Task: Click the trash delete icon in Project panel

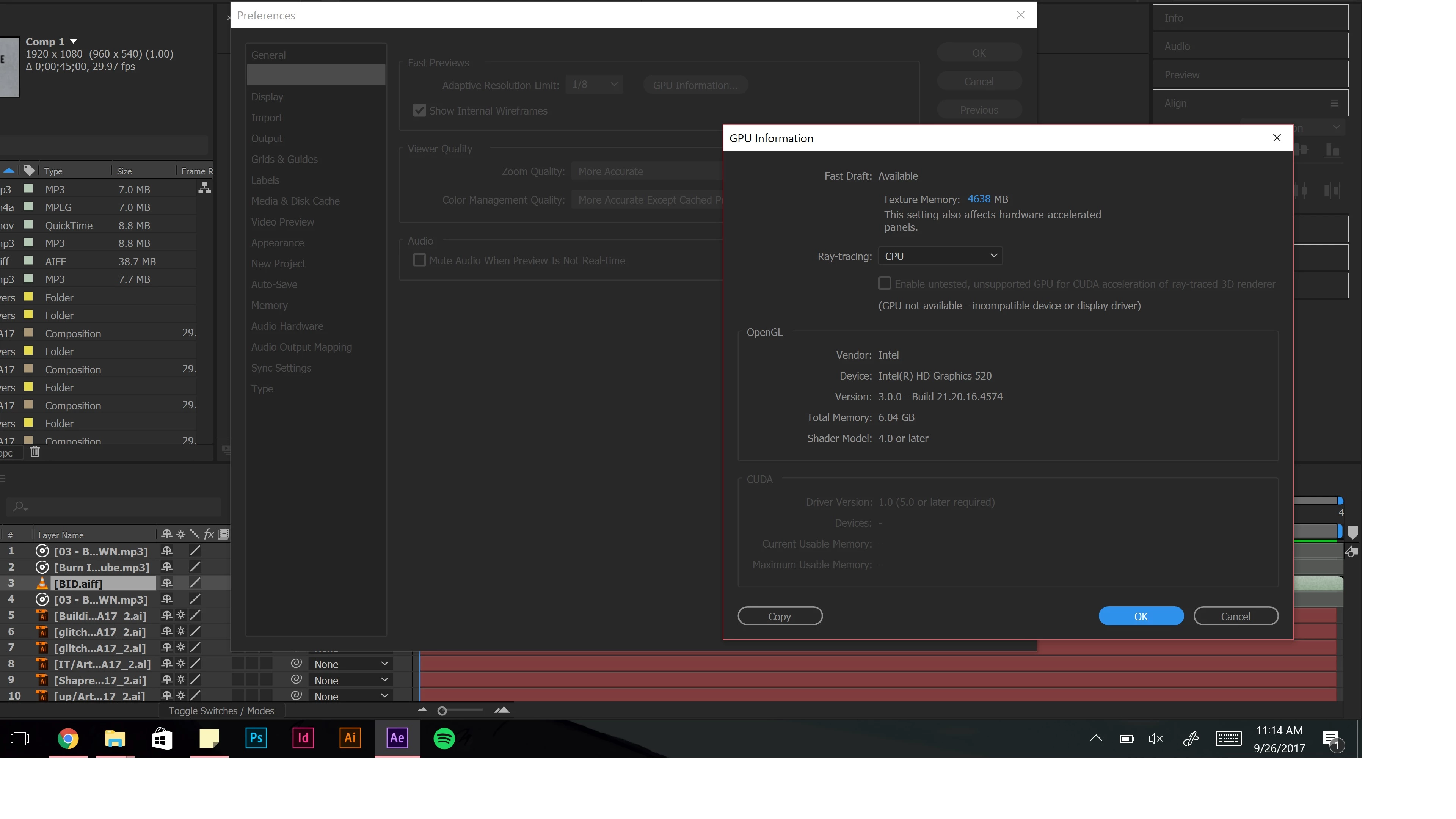Action: (x=35, y=451)
